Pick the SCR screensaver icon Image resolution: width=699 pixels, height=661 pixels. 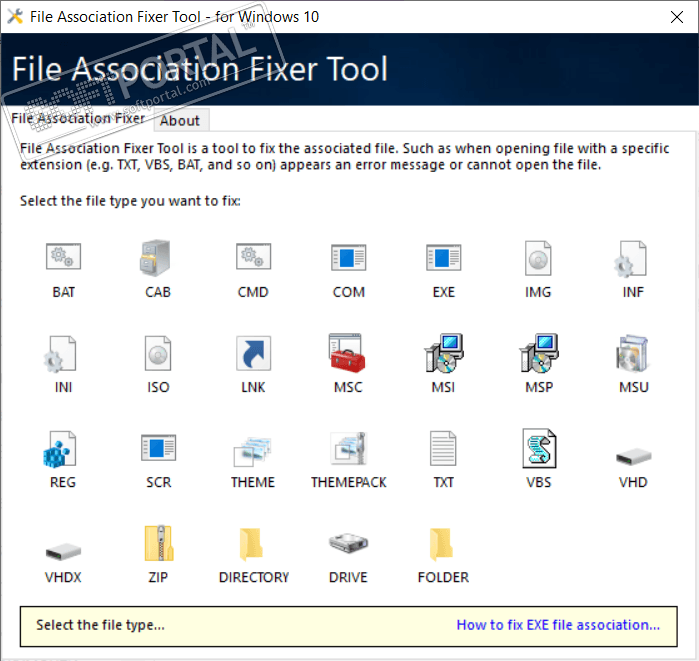[x=158, y=448]
